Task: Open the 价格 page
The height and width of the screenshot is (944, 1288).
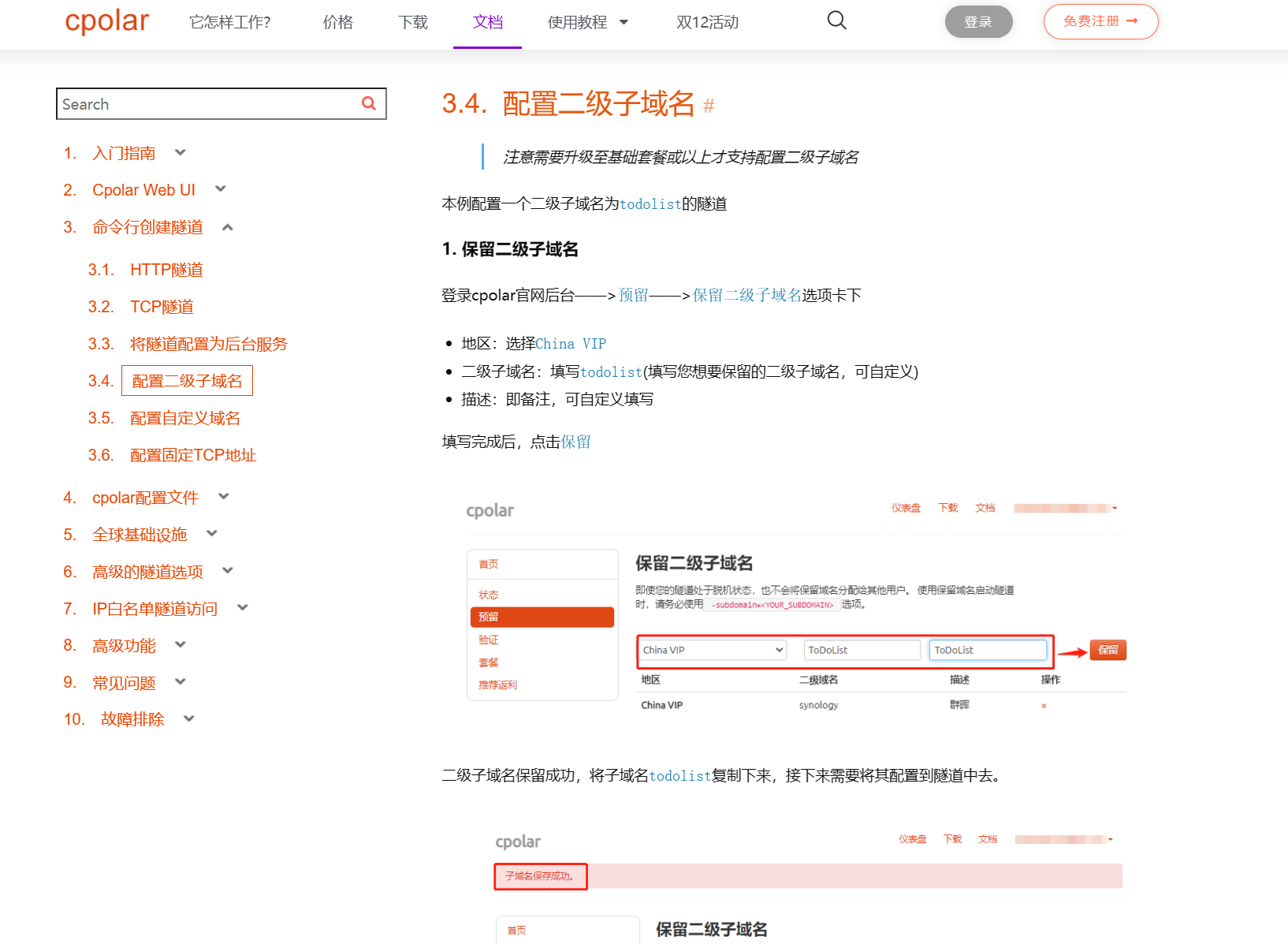Action: (x=338, y=22)
